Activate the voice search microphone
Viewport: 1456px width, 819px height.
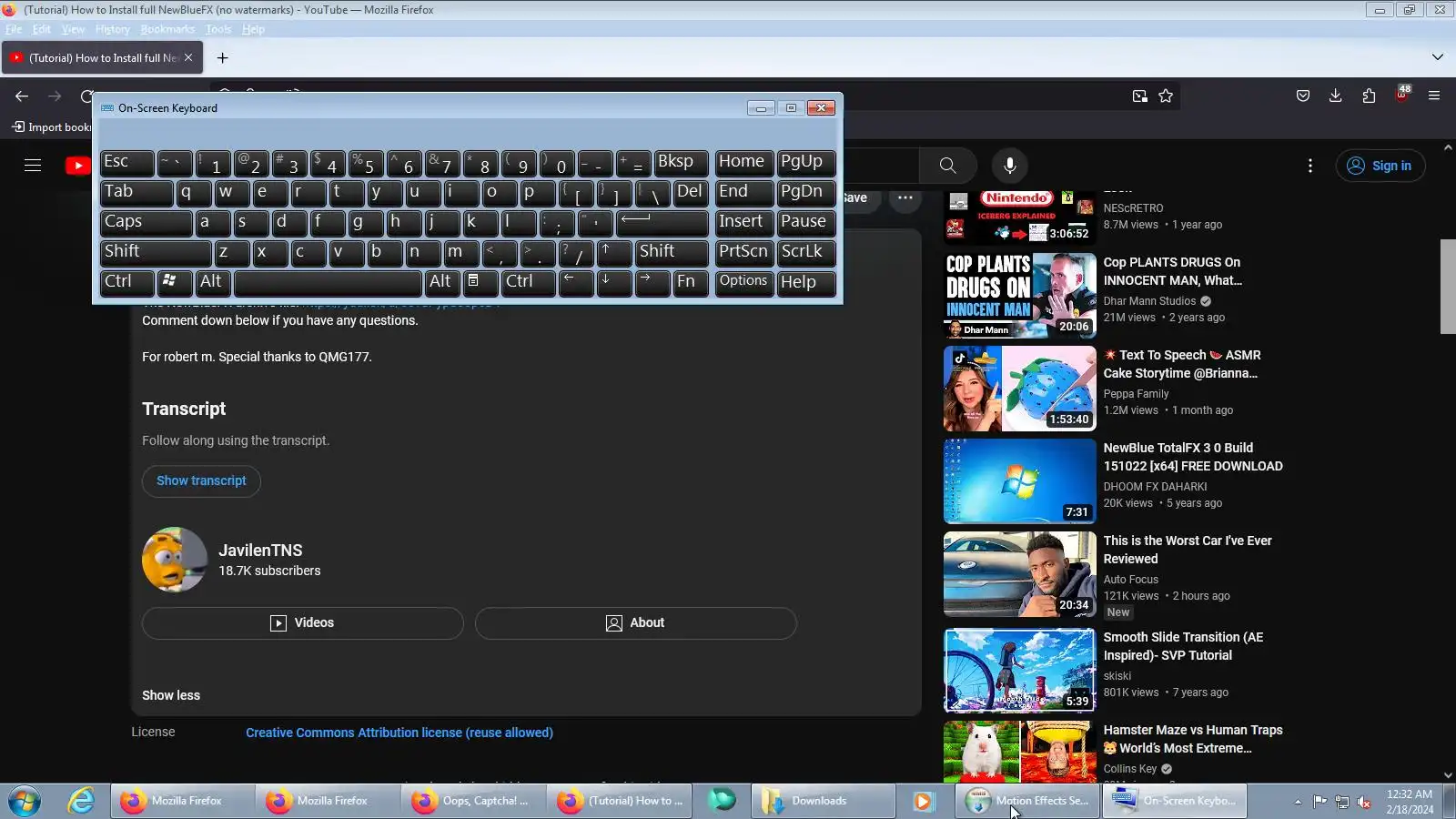(x=1009, y=166)
